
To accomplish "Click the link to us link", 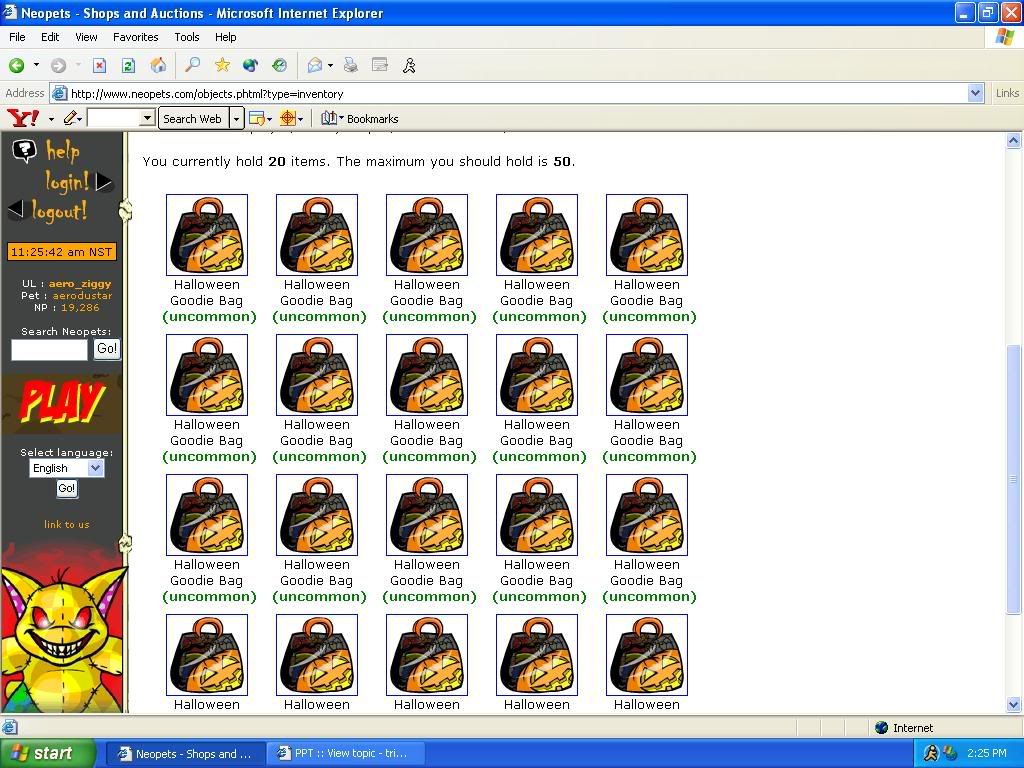I will click(67, 524).
